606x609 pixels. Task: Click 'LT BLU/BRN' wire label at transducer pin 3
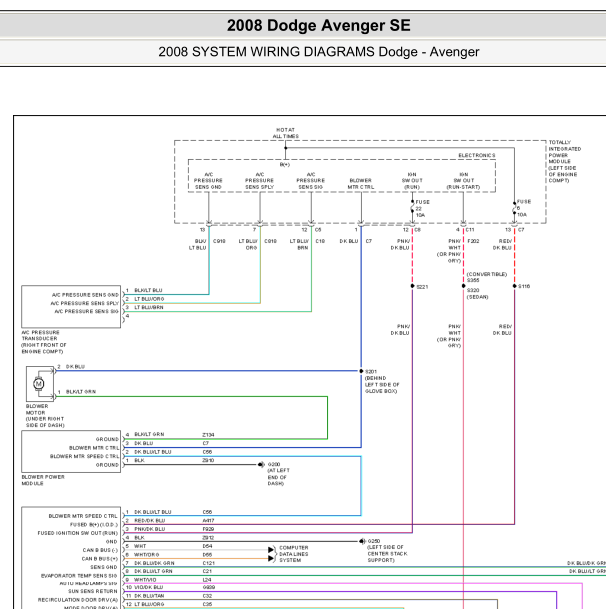[149, 307]
